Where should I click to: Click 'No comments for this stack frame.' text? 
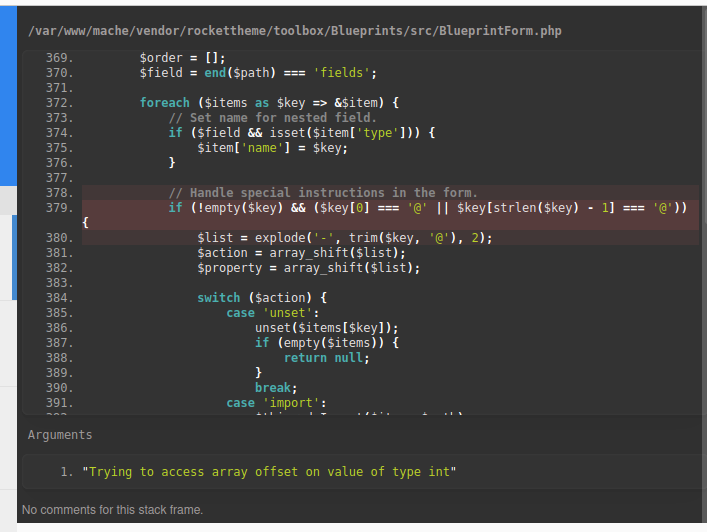pos(112,510)
